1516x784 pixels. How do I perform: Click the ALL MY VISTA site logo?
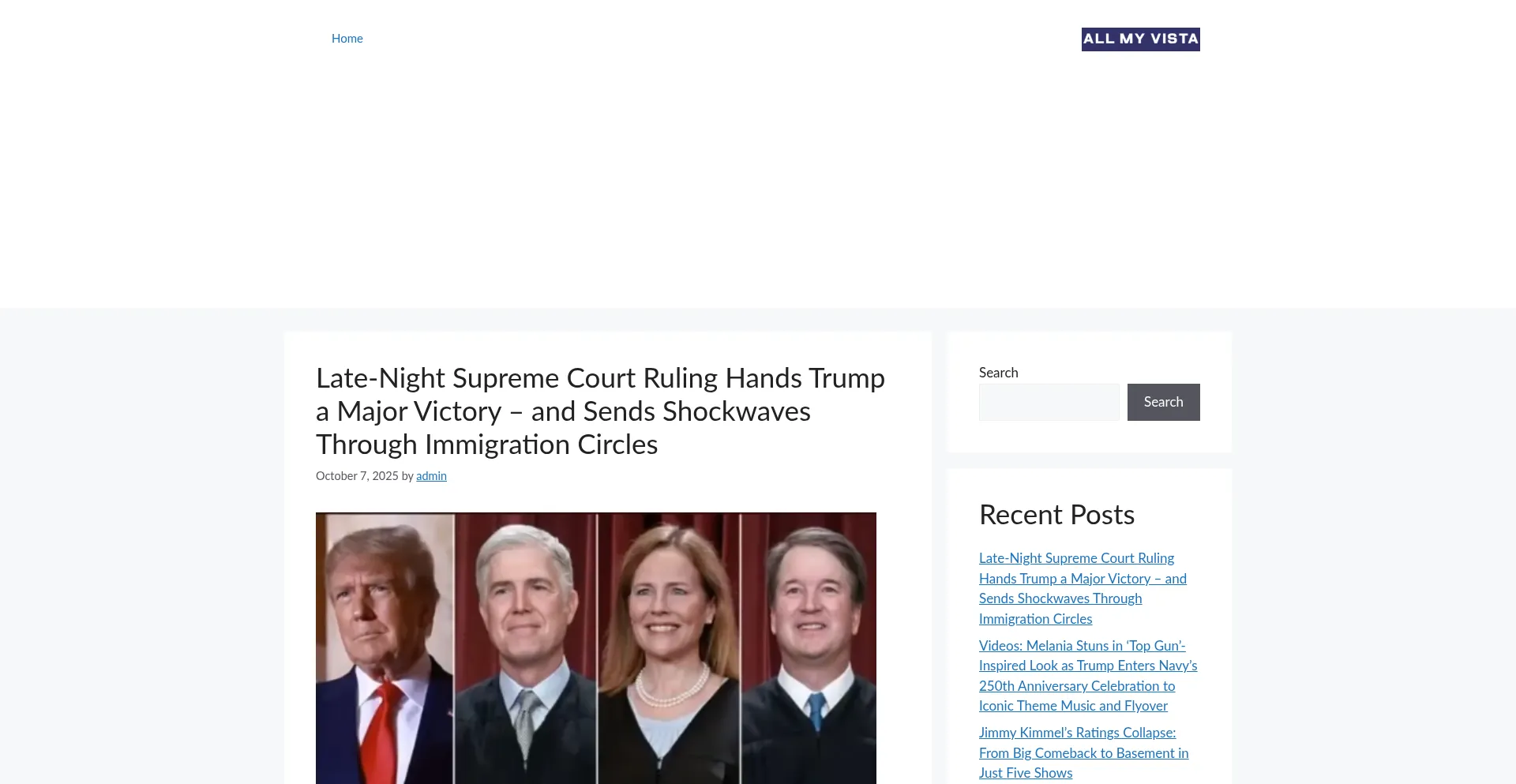pyautogui.click(x=1140, y=39)
